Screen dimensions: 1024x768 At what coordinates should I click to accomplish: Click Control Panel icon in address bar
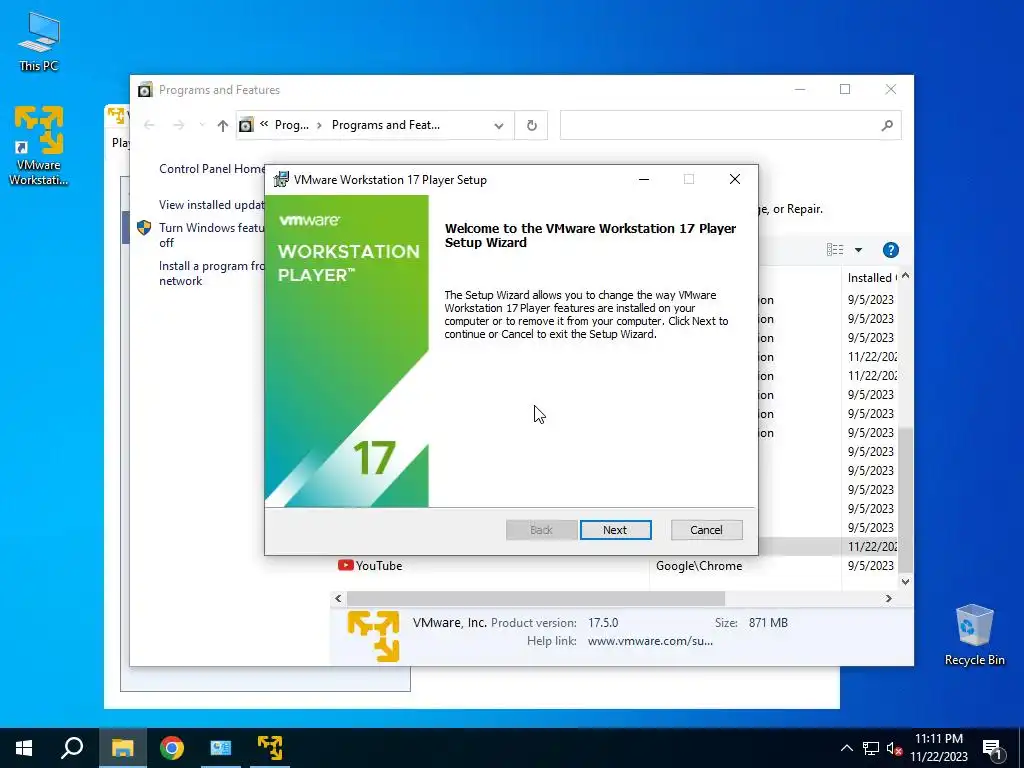pos(246,125)
